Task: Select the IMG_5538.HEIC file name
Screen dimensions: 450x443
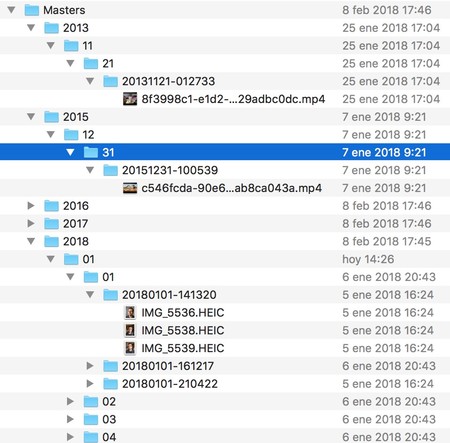Action: (183, 330)
